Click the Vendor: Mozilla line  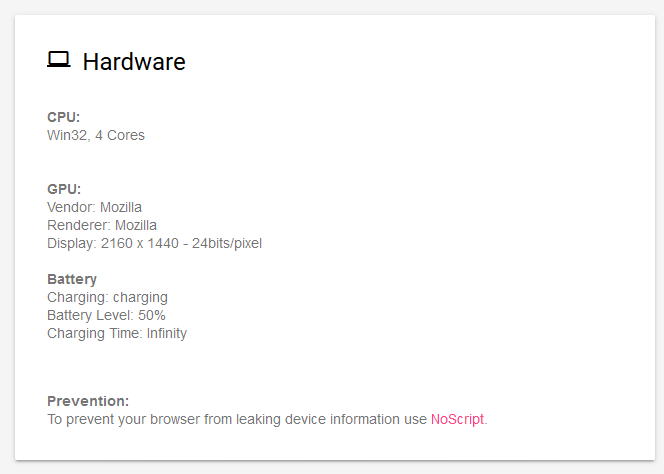(94, 207)
